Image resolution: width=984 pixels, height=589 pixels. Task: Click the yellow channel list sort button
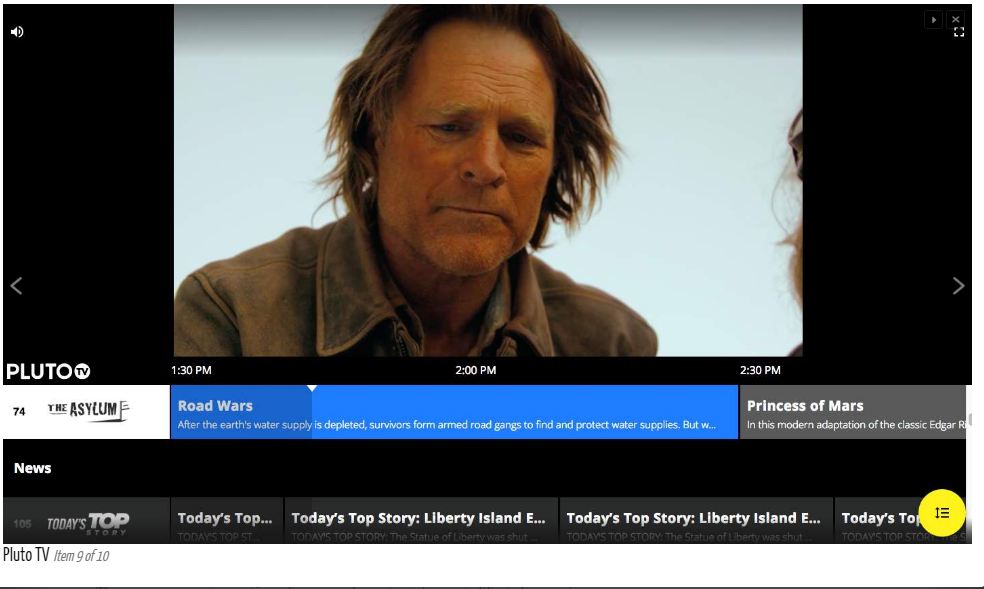(941, 513)
